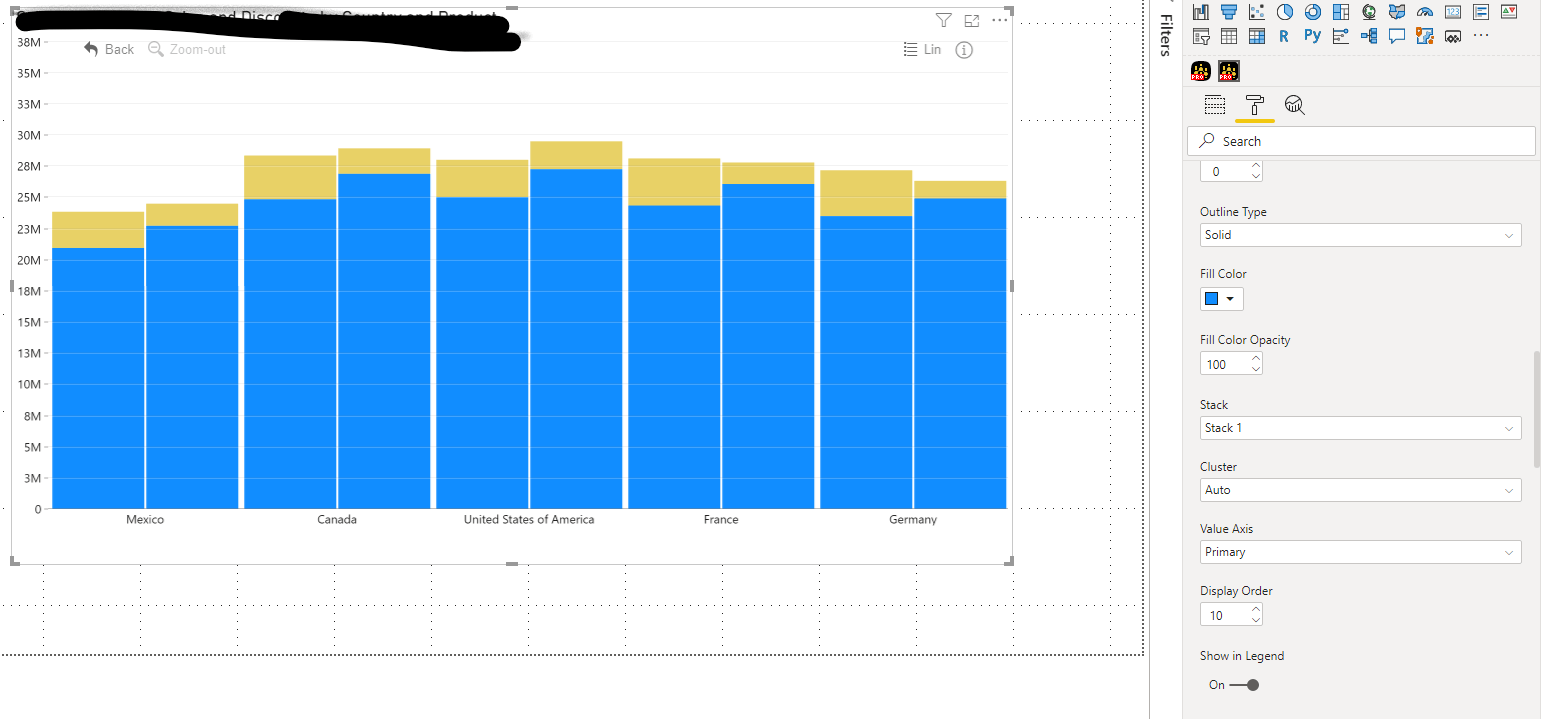The image size is (1541, 719).
Task: Open the Value Axis dropdown set to Primary
Action: [x=1361, y=552]
